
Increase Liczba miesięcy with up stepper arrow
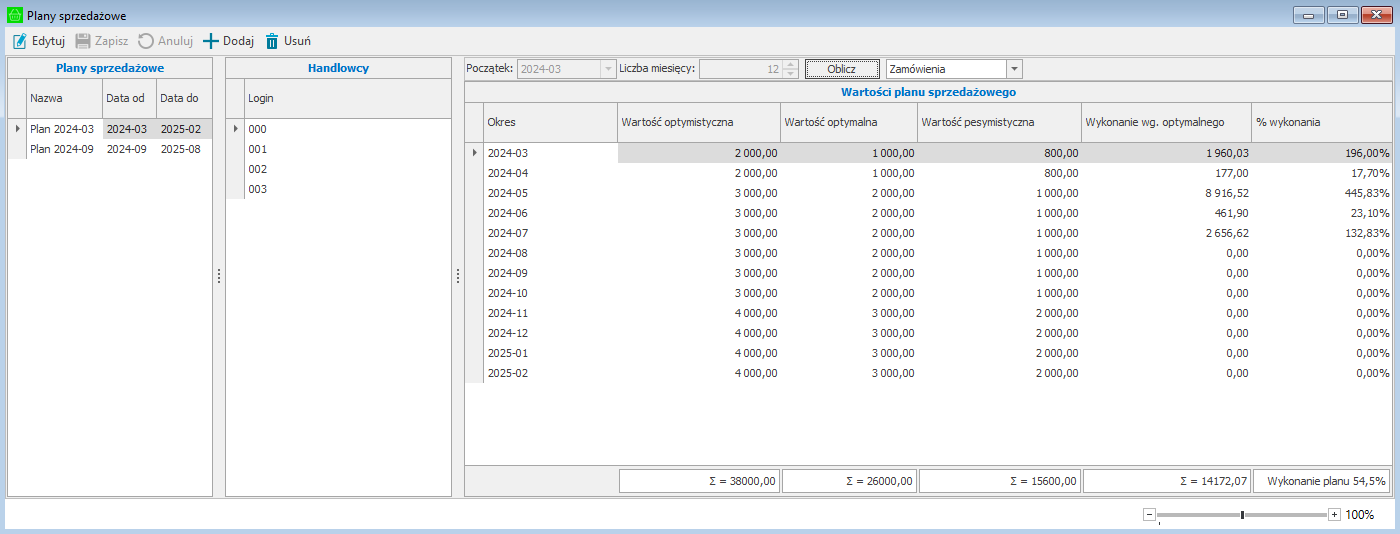790,65
